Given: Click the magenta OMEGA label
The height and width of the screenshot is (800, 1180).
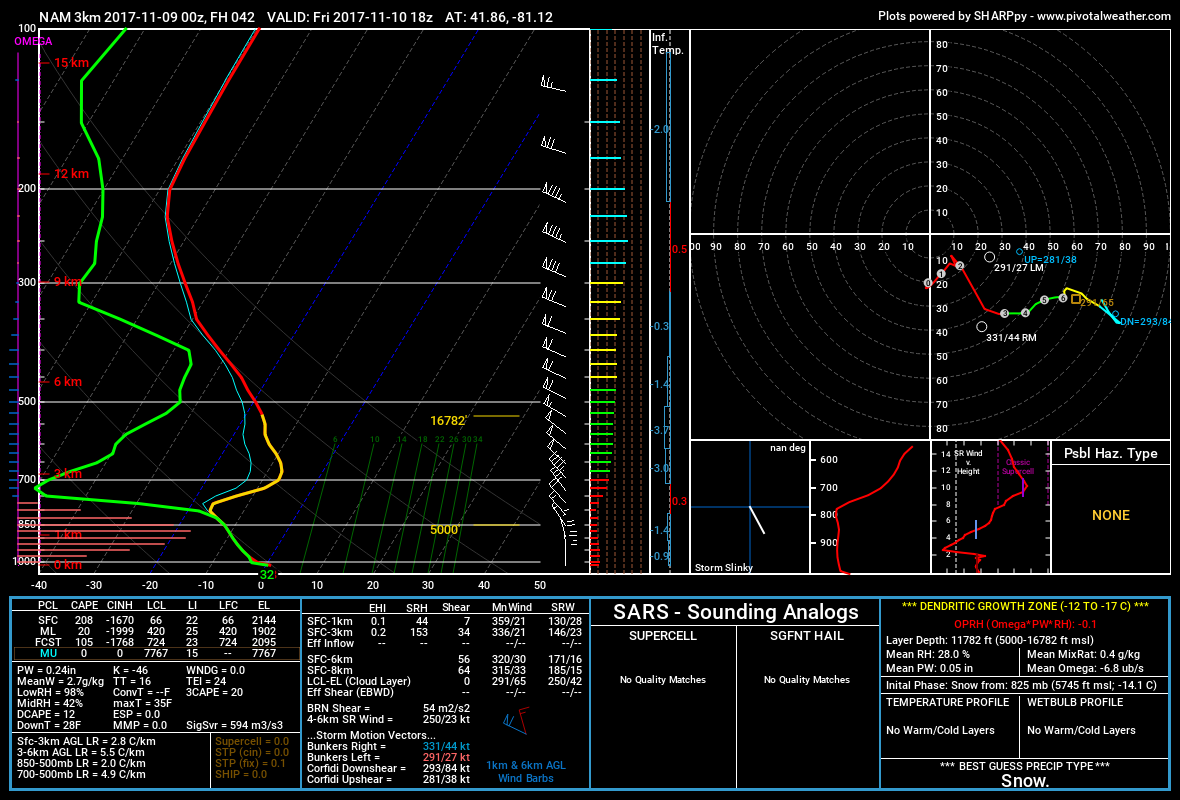Looking at the screenshot, I should (x=33, y=41).
